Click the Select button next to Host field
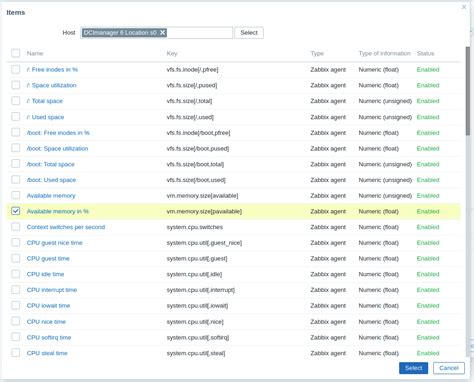The width and height of the screenshot is (474, 382). coord(249,33)
